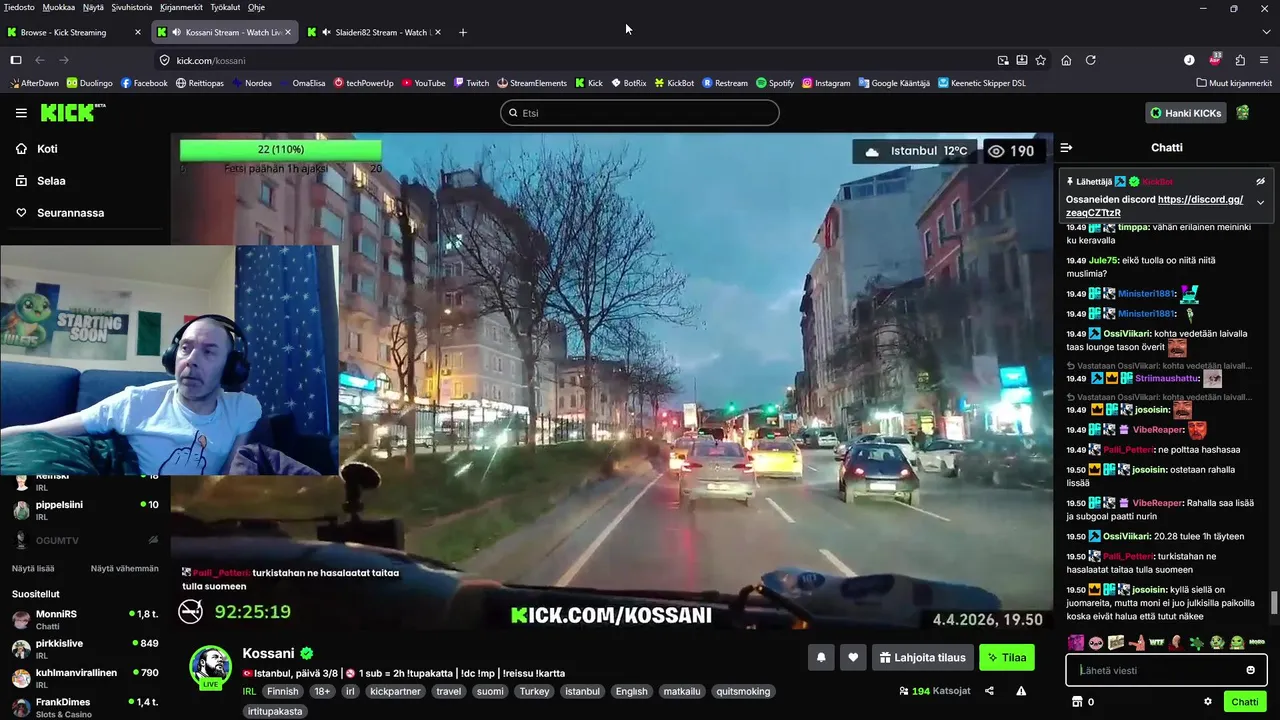Open the Spotify bookmark
The height and width of the screenshot is (720, 1280).
pyautogui.click(x=775, y=83)
